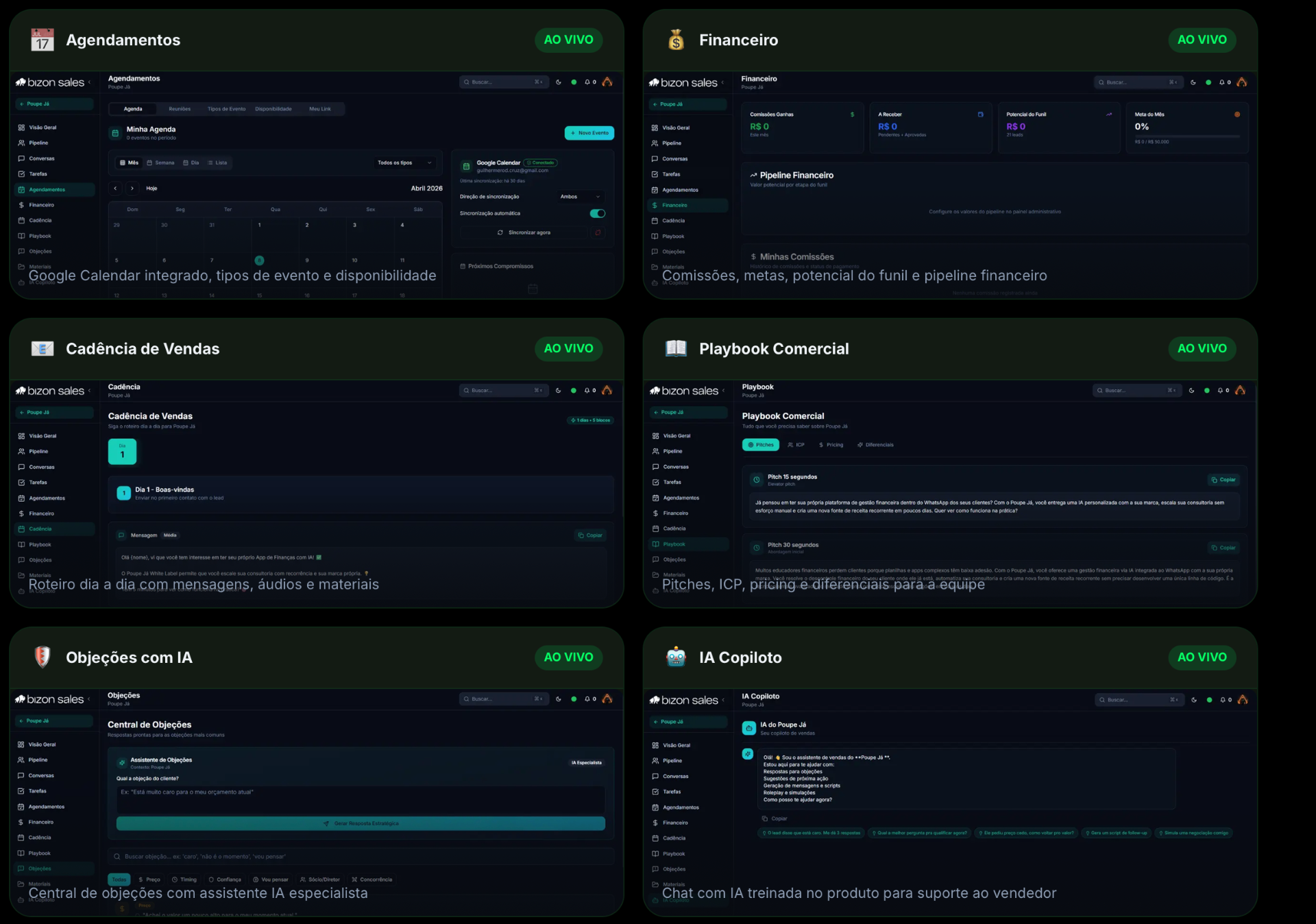Image resolution: width=1316 pixels, height=924 pixels.
Task: Click the Assistente de Objeções sparkle icon
Action: coord(122,762)
